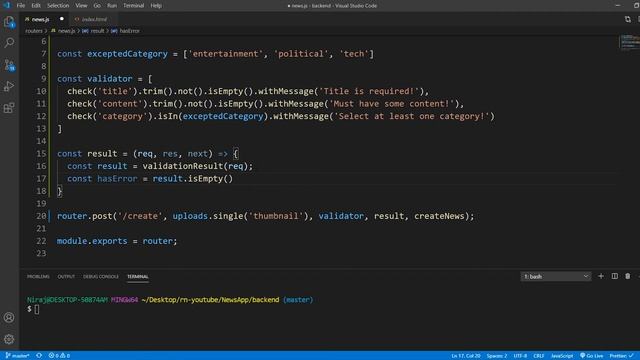Click the 'exceptedCategory' declaration on line 7
This screenshot has height=360, width=640.
click(x=127, y=54)
